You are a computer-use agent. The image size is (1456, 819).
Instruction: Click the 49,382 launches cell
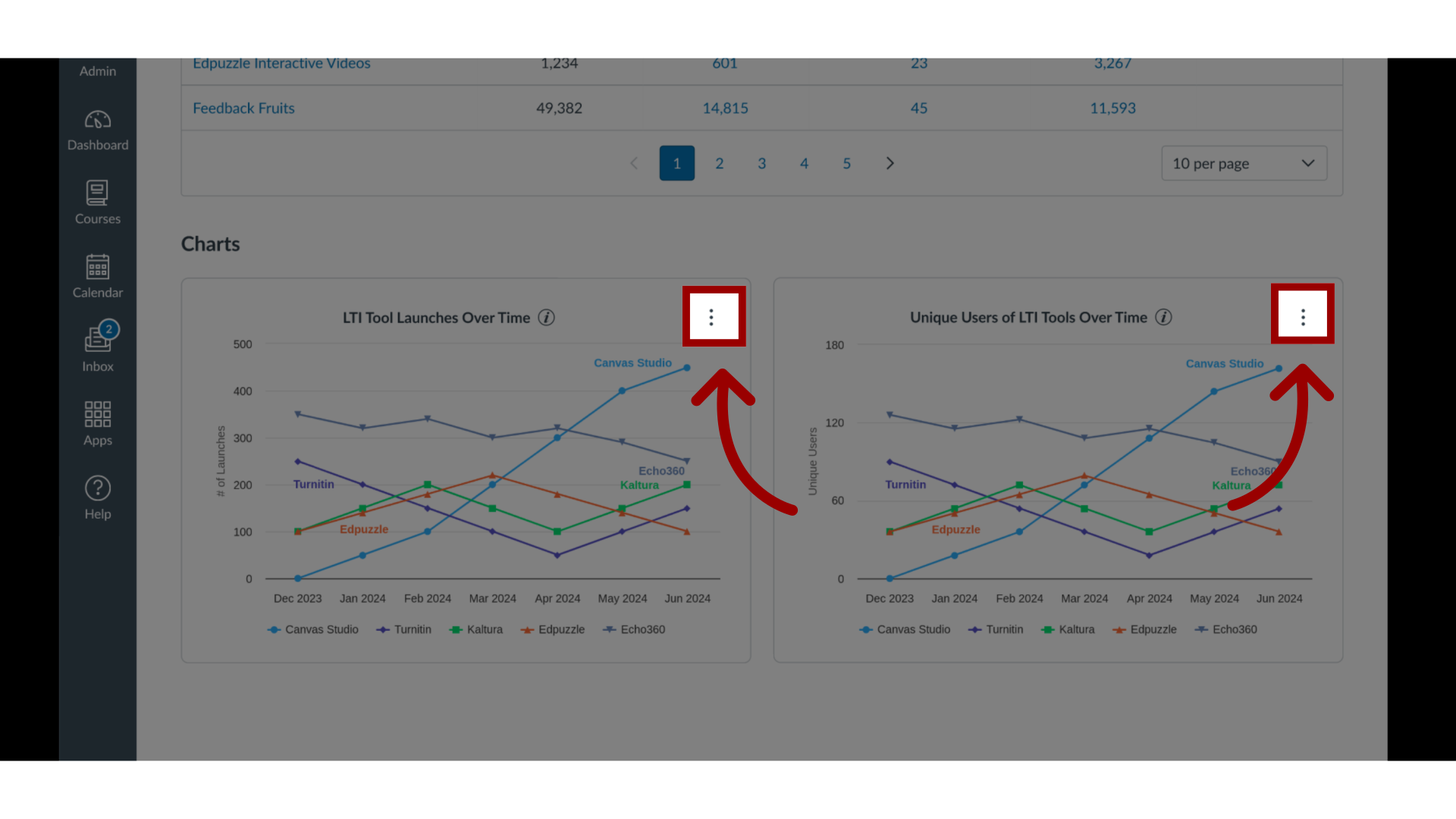[x=559, y=108]
